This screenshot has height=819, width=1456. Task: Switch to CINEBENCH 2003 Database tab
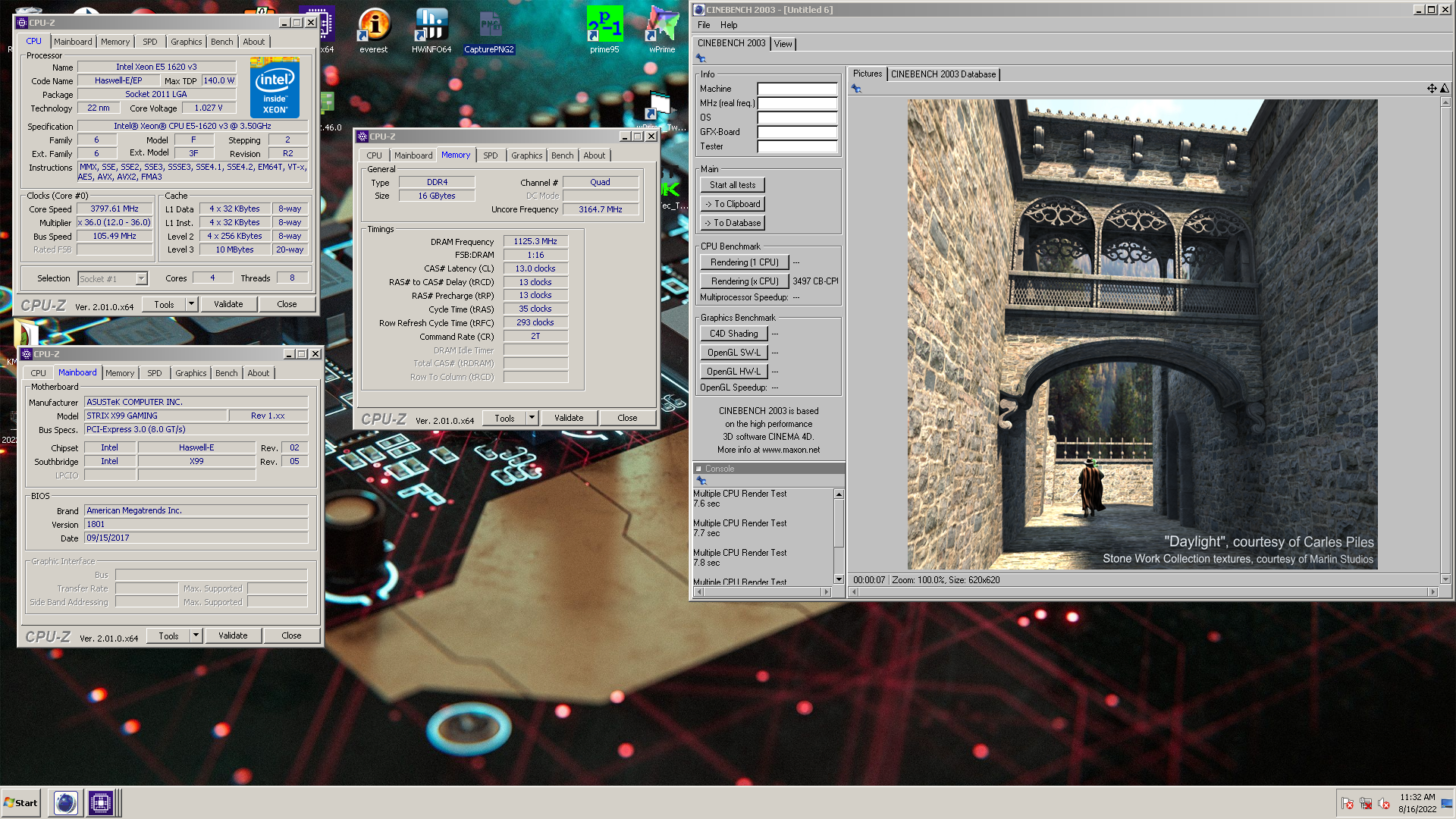coord(943,74)
